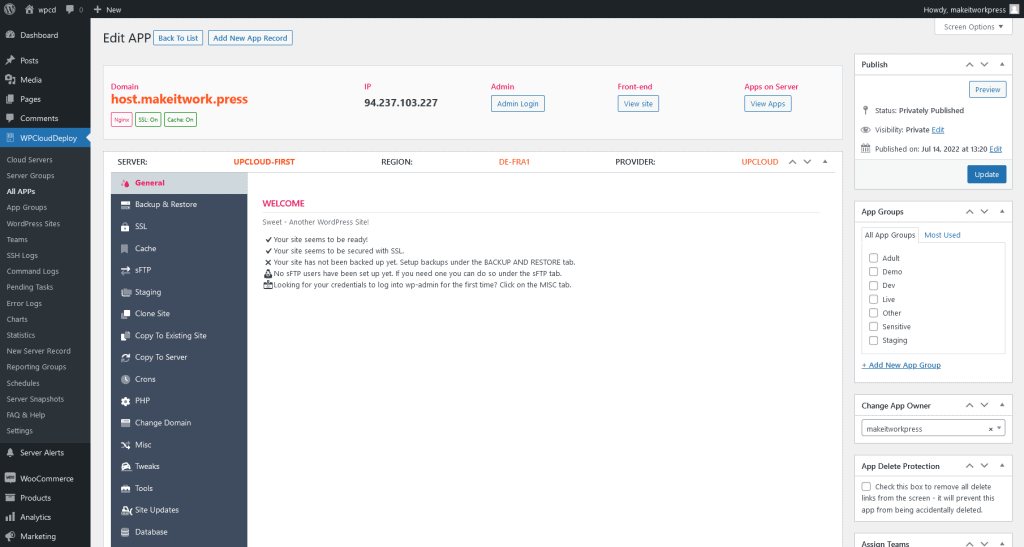Collapse the Change App Owner panel
Viewport: 1024px width, 547px height.
click(x=1002, y=405)
